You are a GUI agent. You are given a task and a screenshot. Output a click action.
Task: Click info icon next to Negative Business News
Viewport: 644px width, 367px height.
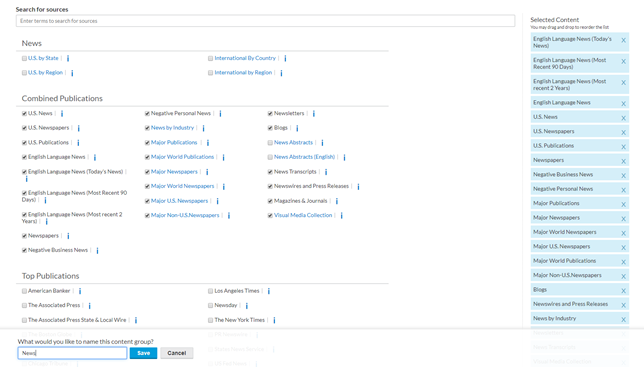click(x=97, y=250)
